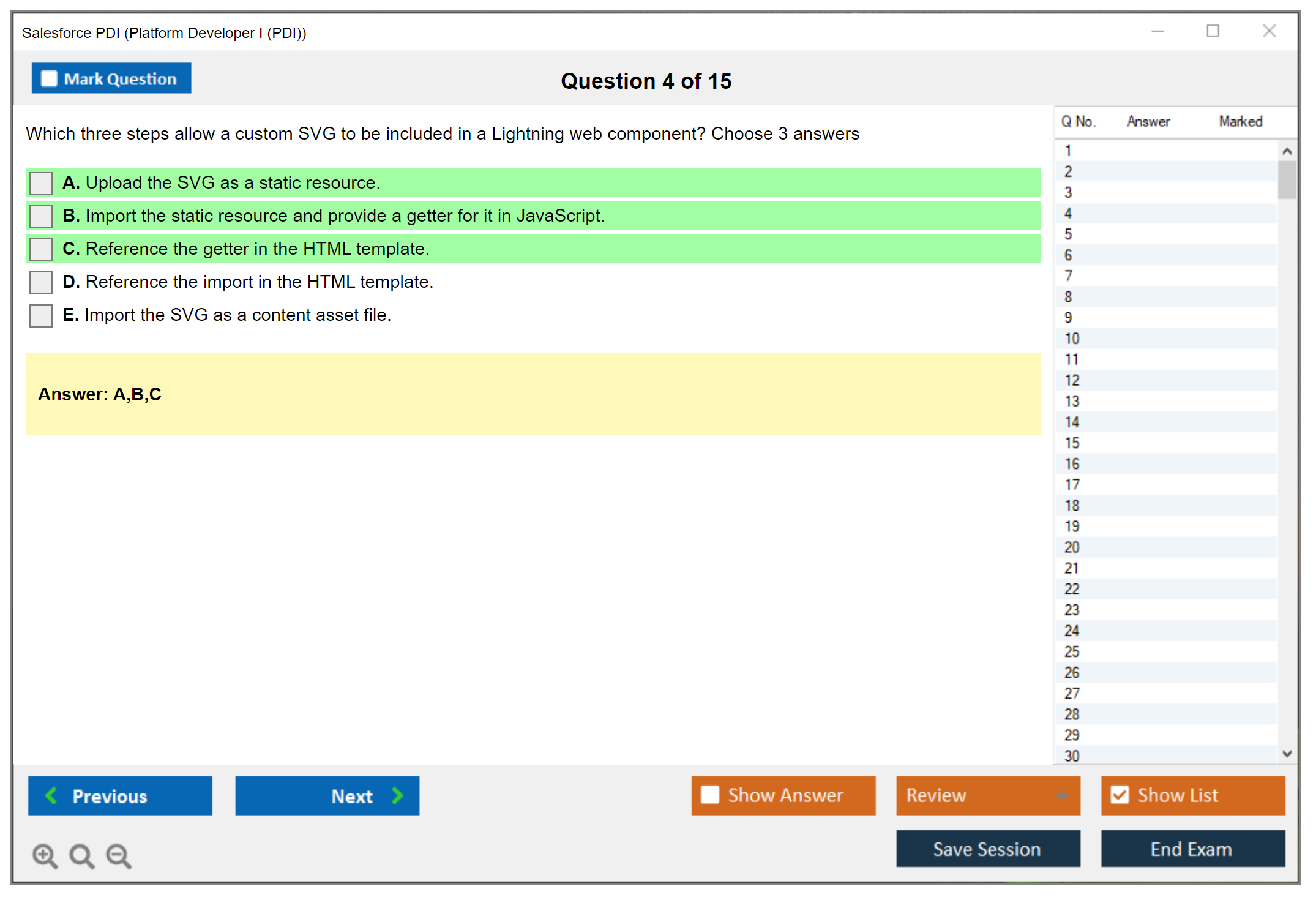Image resolution: width=1316 pixels, height=900 pixels.
Task: Close the Salesforce PDI window
Action: (x=1269, y=31)
